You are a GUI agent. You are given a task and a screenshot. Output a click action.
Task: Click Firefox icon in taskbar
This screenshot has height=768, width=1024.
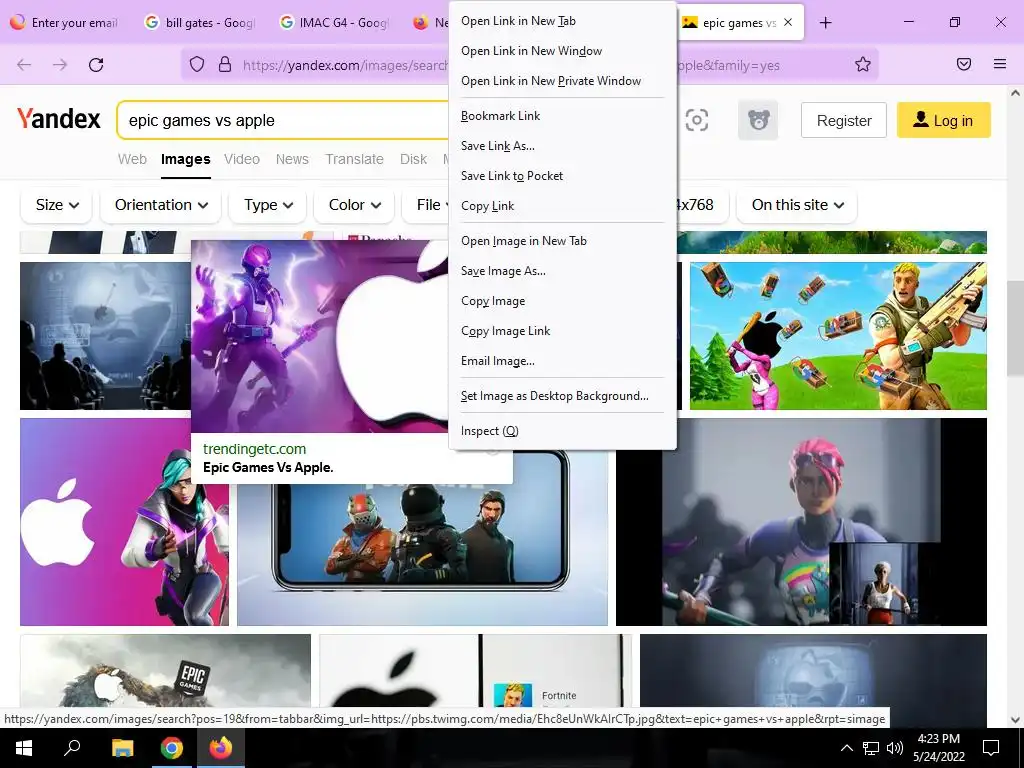[220, 748]
